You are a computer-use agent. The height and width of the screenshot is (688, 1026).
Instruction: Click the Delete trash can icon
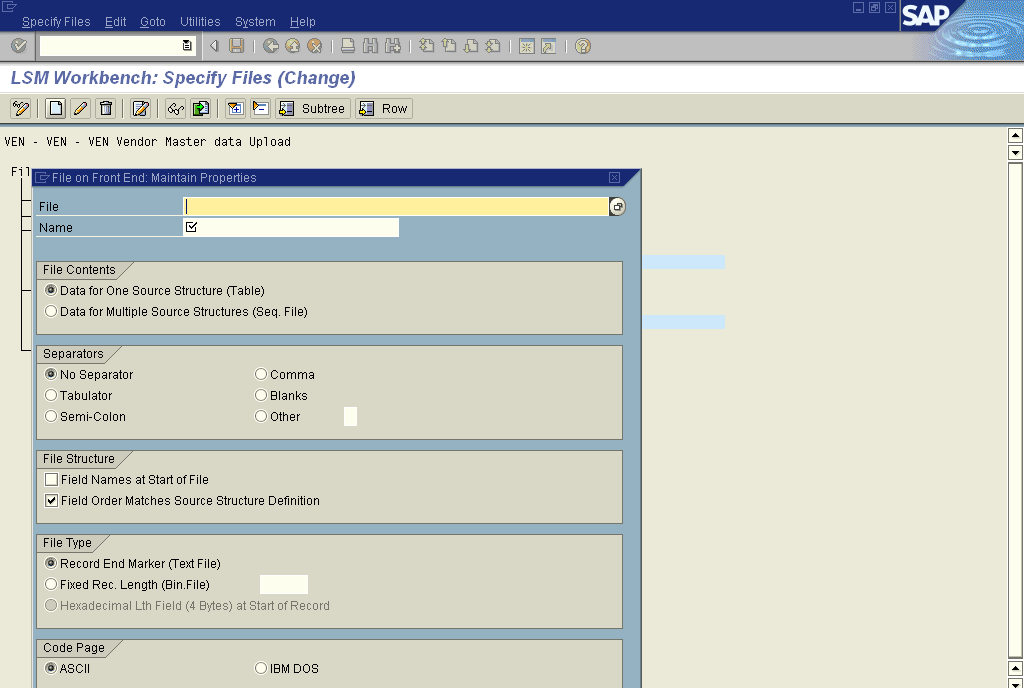click(106, 108)
